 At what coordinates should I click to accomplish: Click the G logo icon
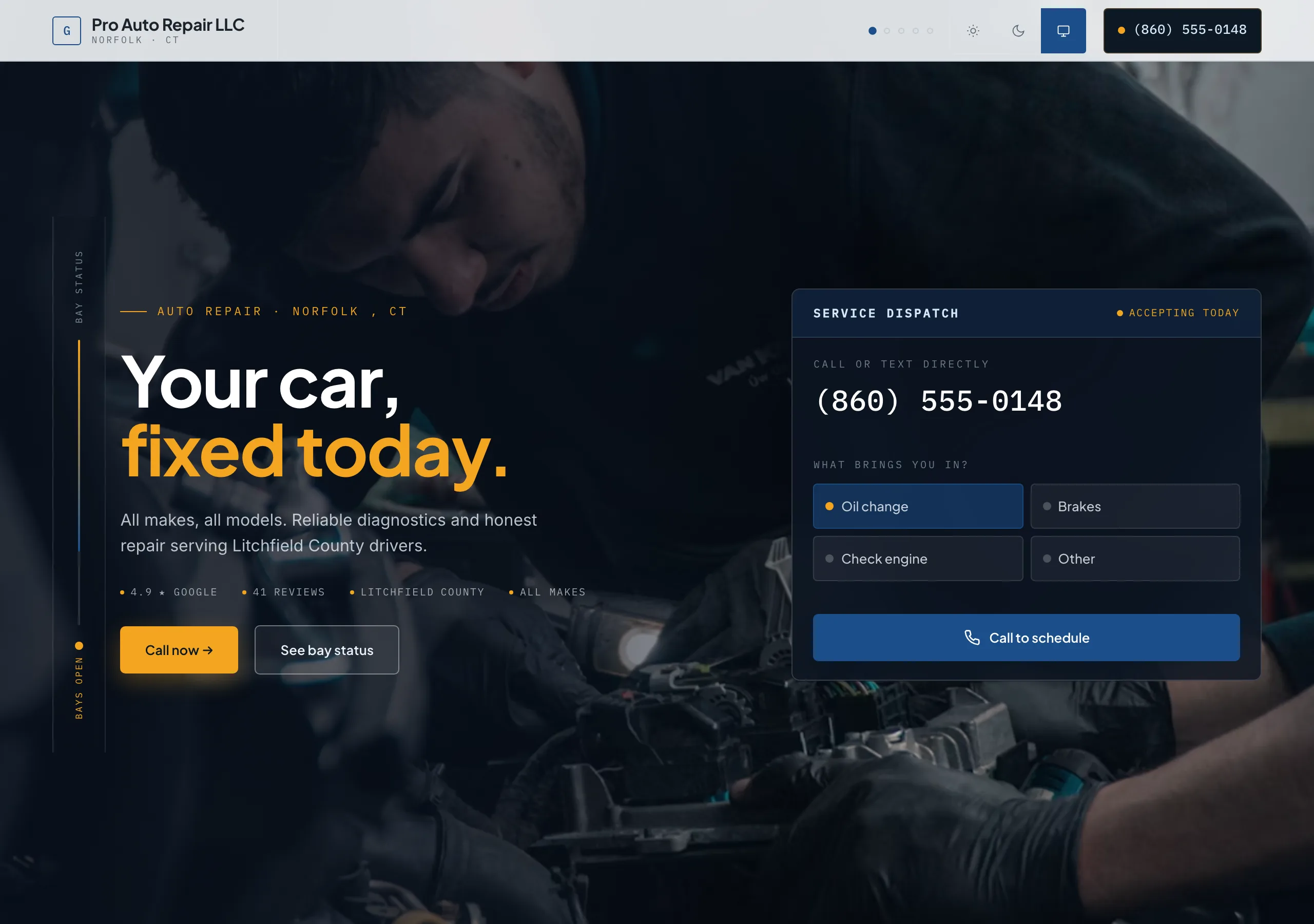pos(66,31)
